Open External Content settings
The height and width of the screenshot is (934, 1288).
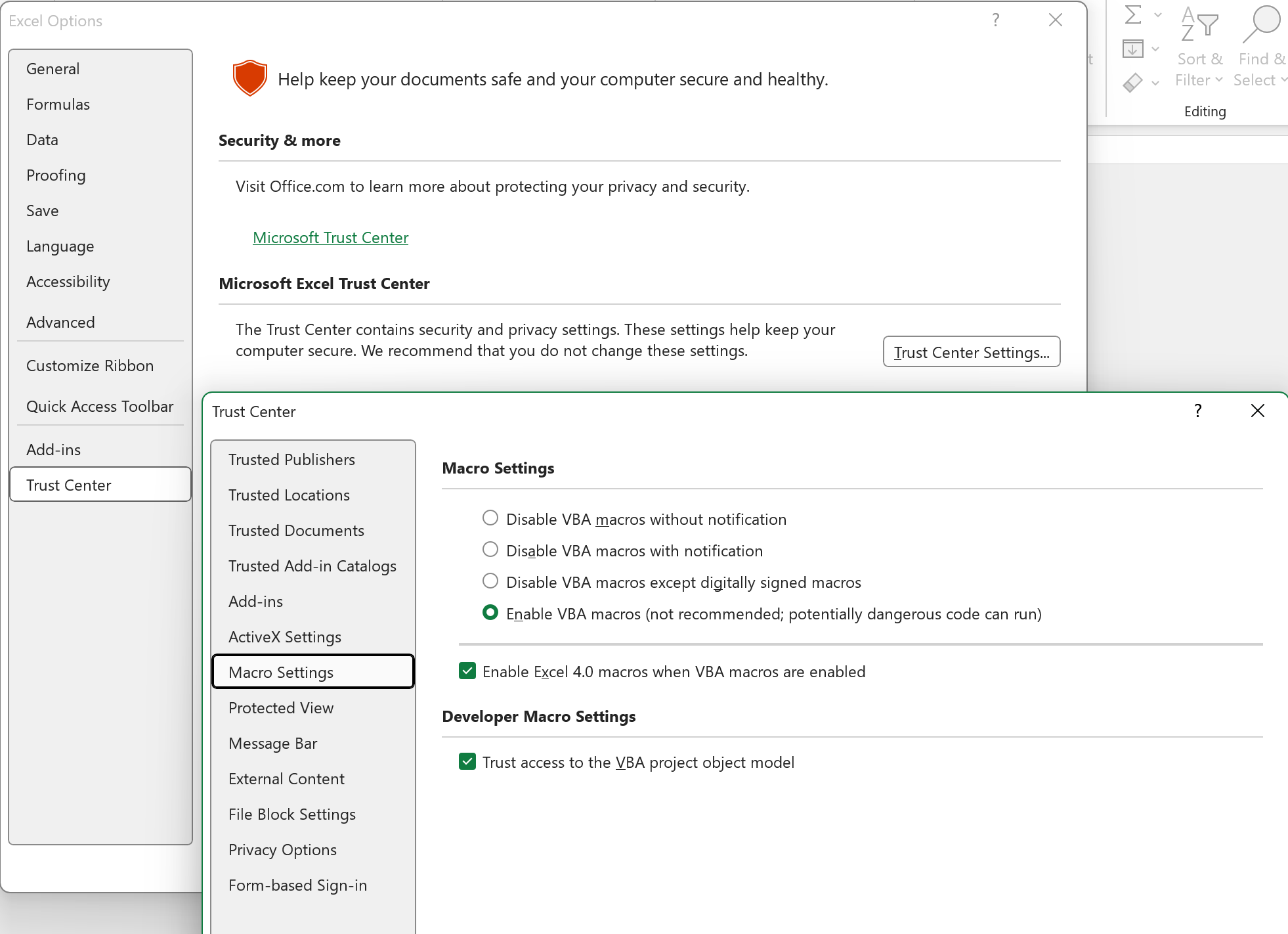(313, 779)
